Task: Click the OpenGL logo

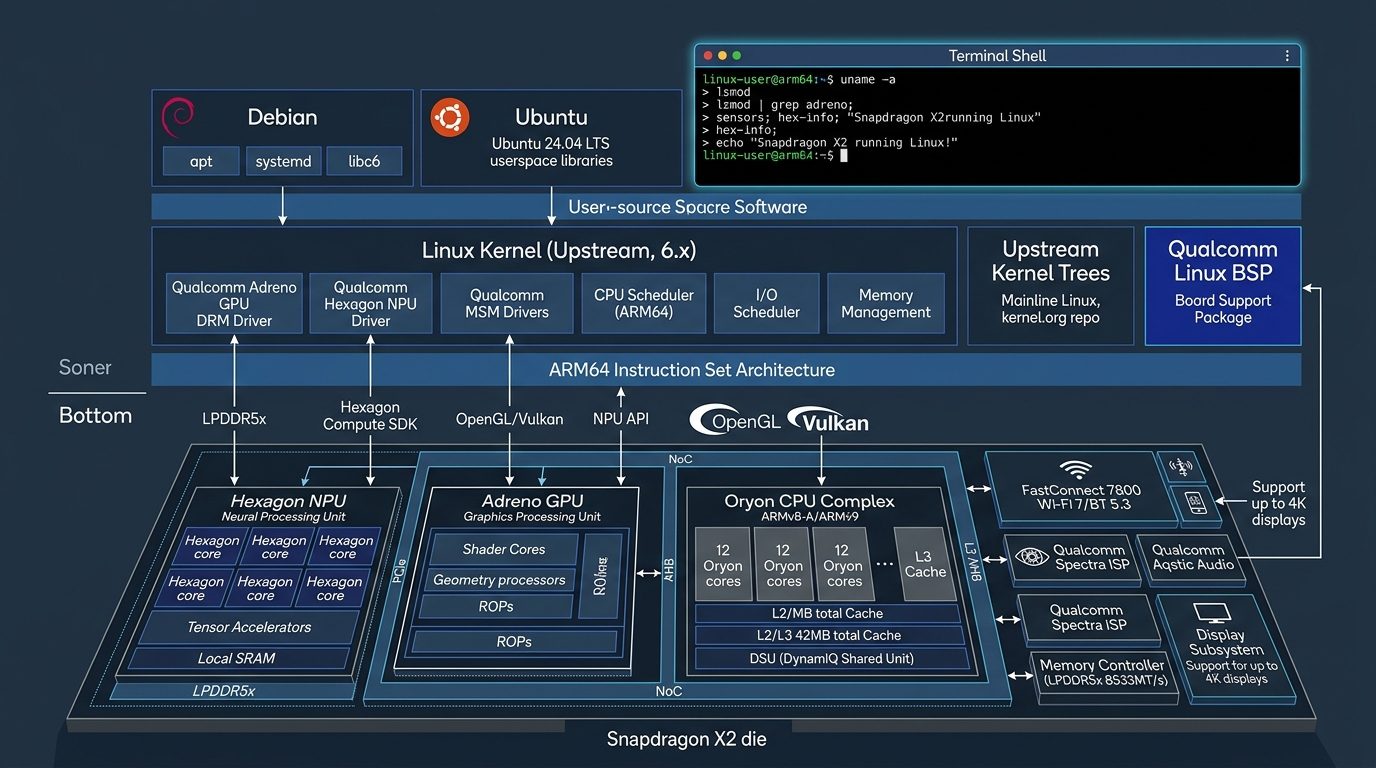Action: [736, 421]
